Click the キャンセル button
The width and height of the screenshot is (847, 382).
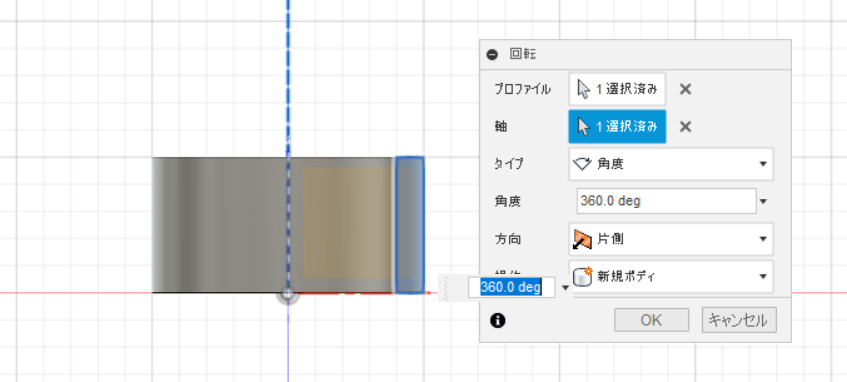tap(739, 320)
